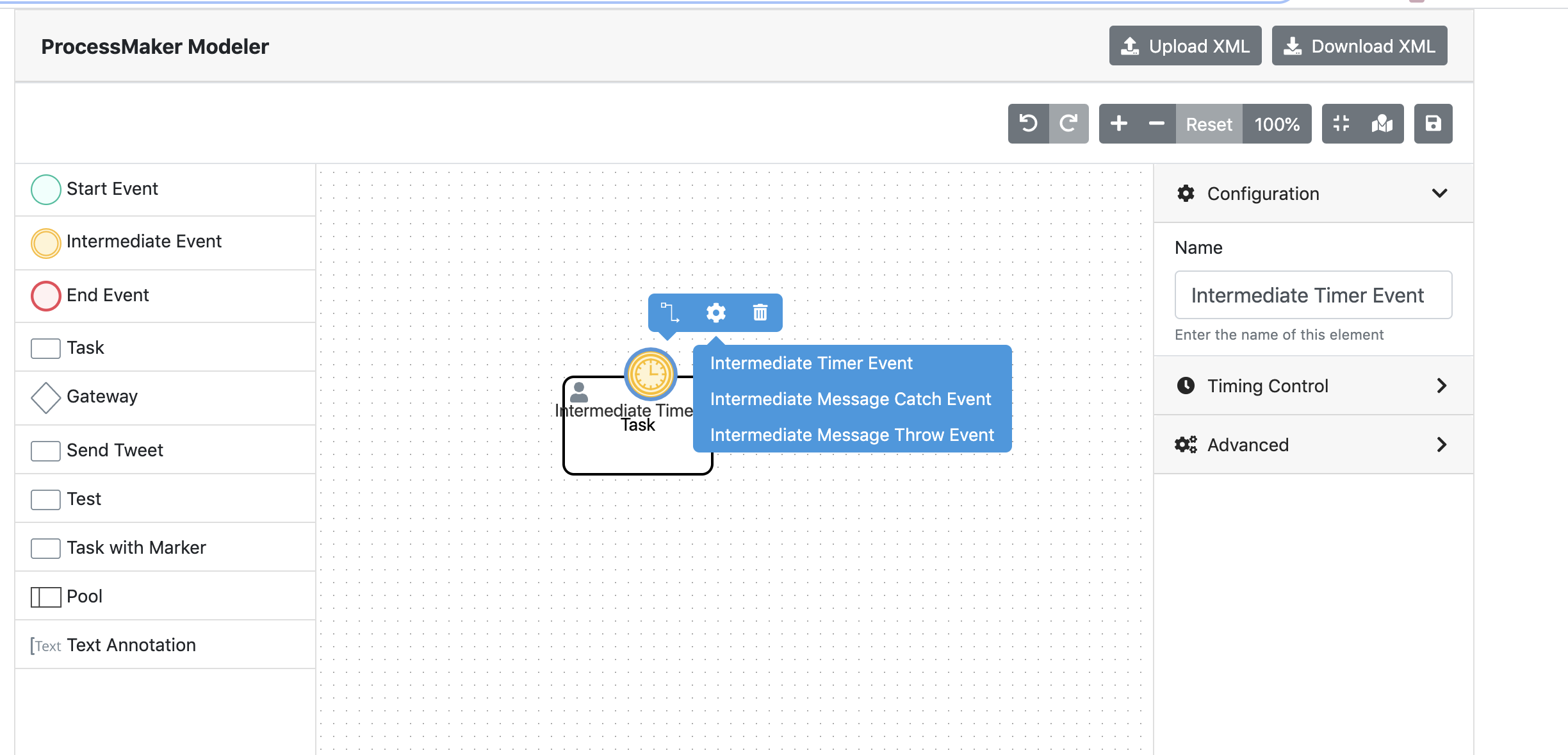Select Start Event from the palette

pos(112,188)
